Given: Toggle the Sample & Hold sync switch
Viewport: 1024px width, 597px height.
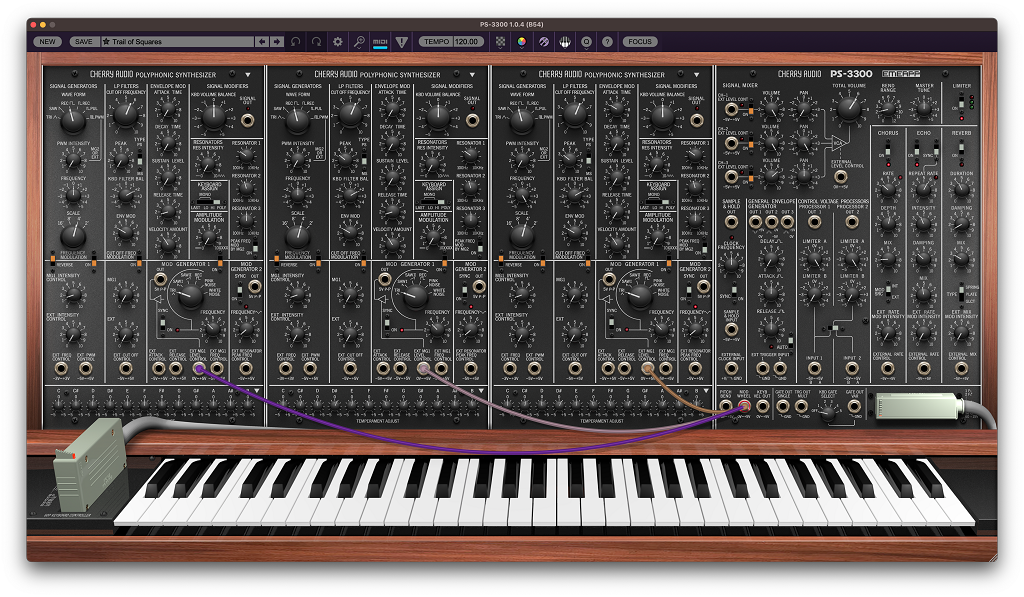Looking at the screenshot, I should 734,291.
